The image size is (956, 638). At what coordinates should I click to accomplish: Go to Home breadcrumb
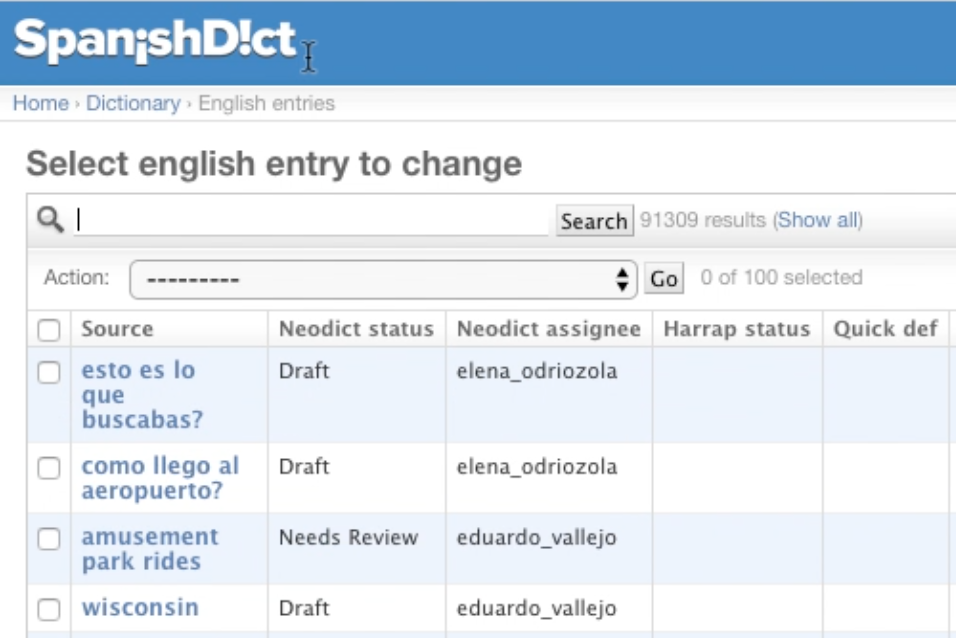(x=40, y=103)
